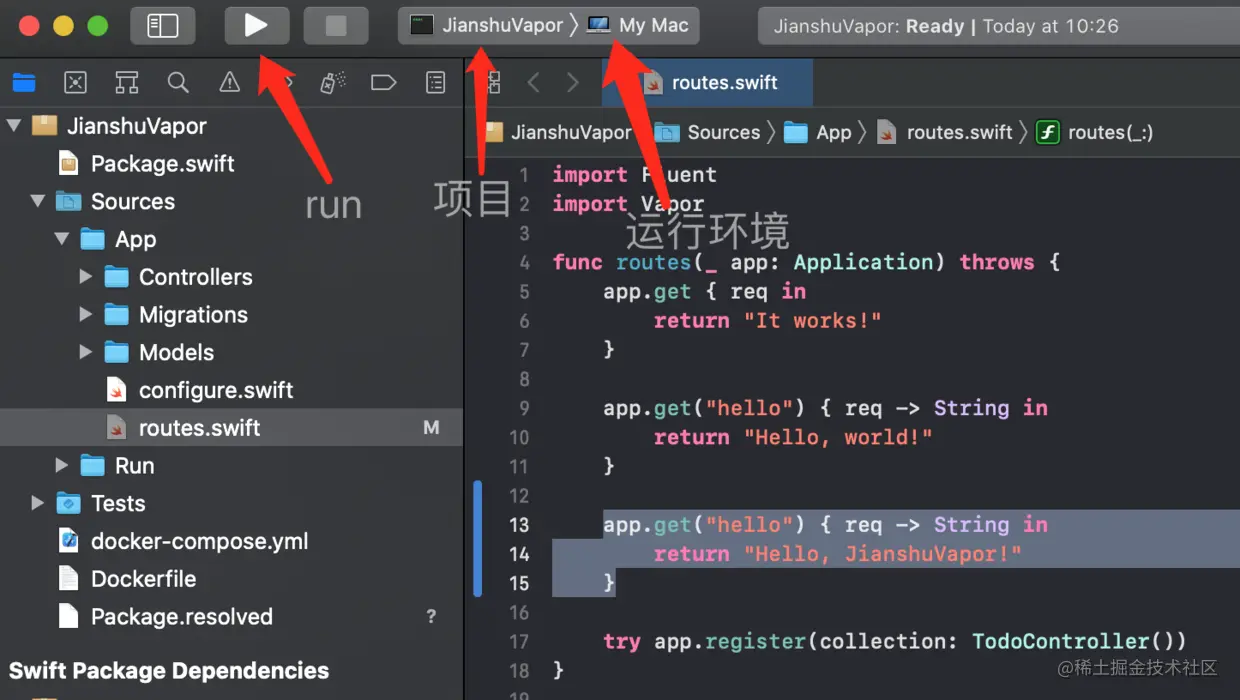
Task: Open the Report navigator list icon
Action: [436, 83]
